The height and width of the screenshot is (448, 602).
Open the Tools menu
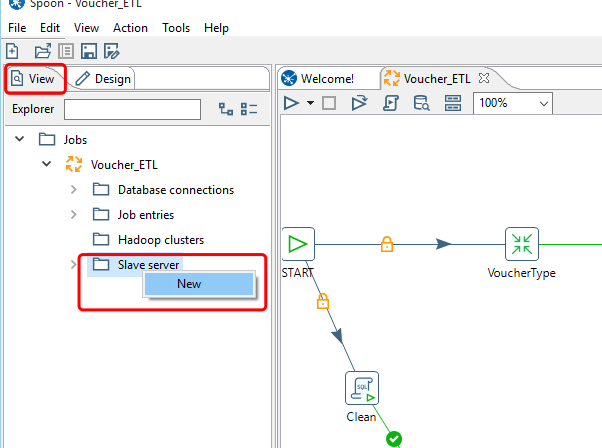click(176, 28)
